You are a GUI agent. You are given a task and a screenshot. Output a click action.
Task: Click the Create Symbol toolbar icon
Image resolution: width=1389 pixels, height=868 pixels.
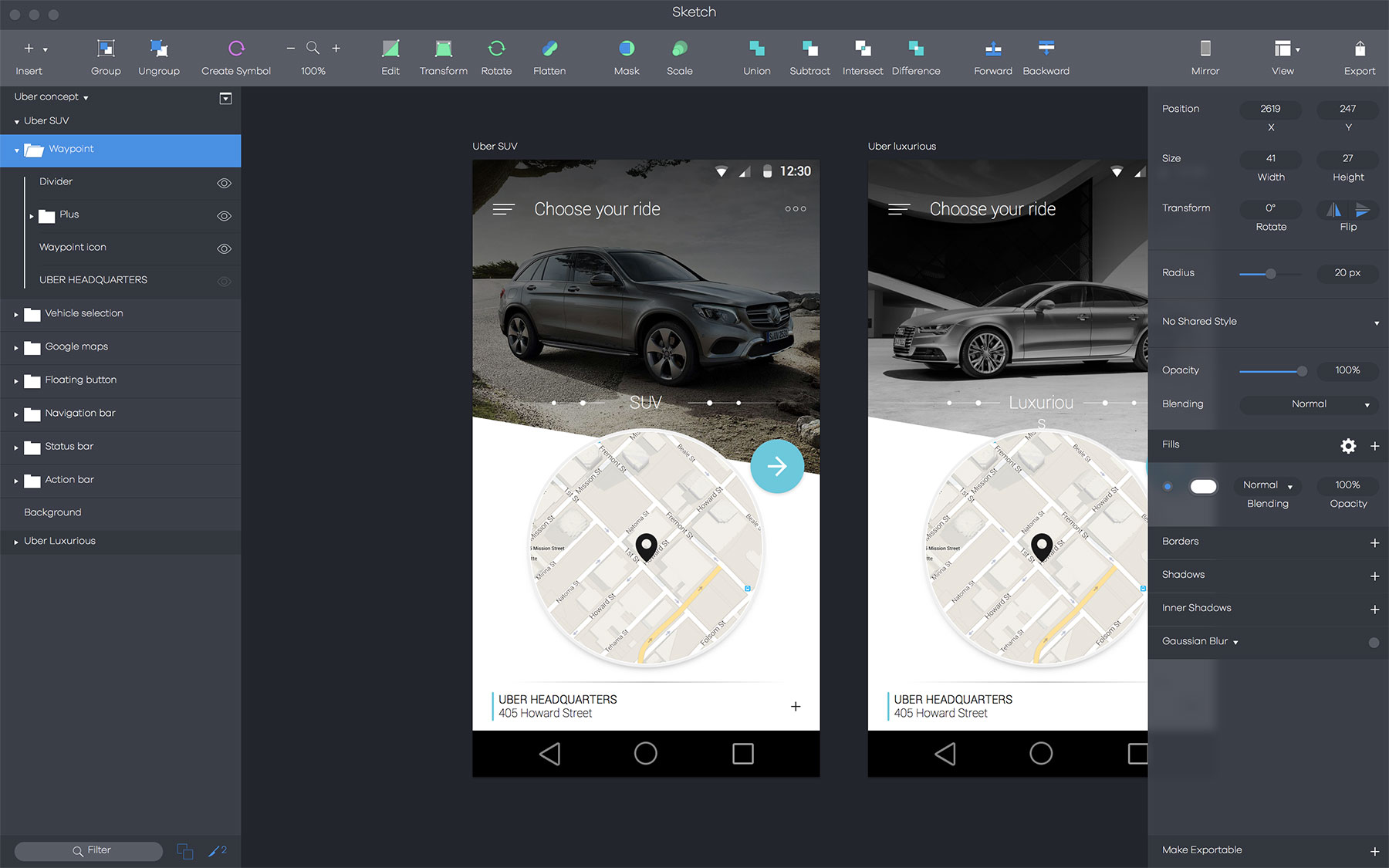click(x=236, y=49)
